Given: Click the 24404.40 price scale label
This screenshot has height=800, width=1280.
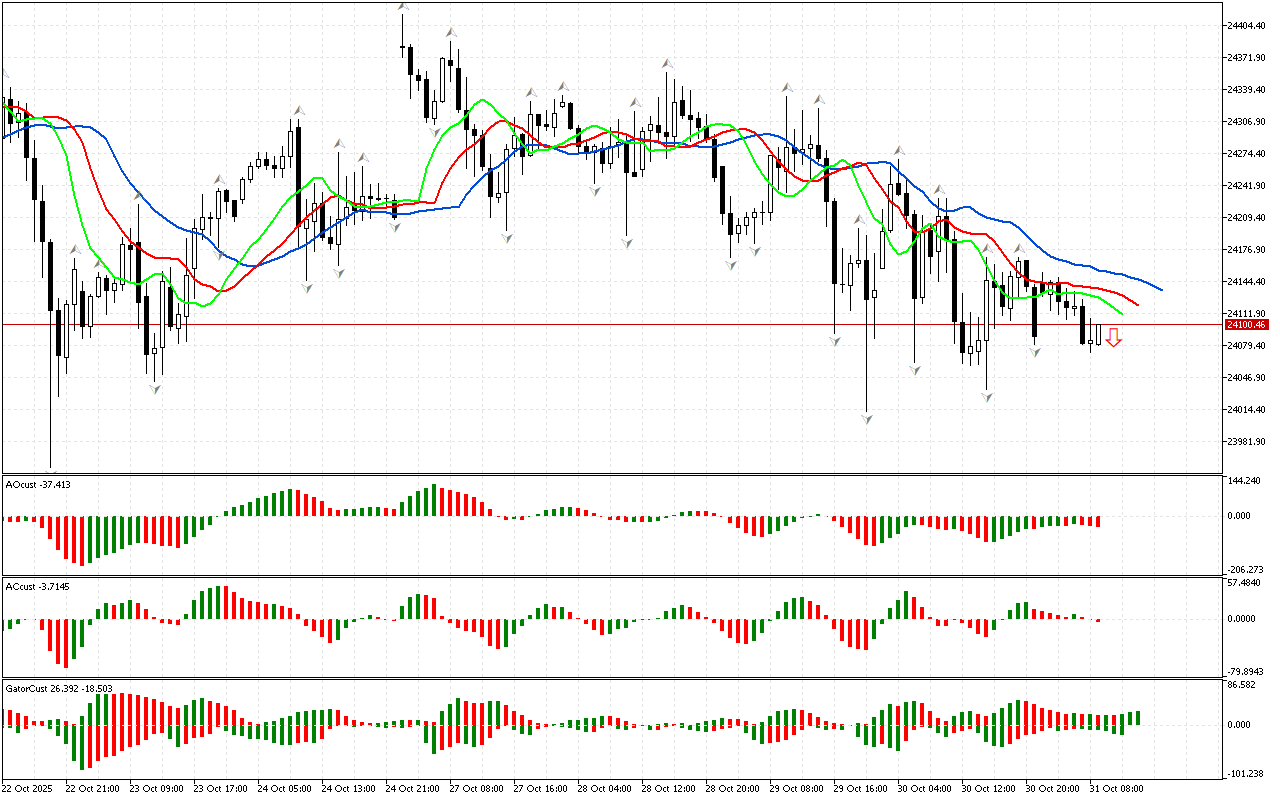Looking at the screenshot, I should (1247, 25).
